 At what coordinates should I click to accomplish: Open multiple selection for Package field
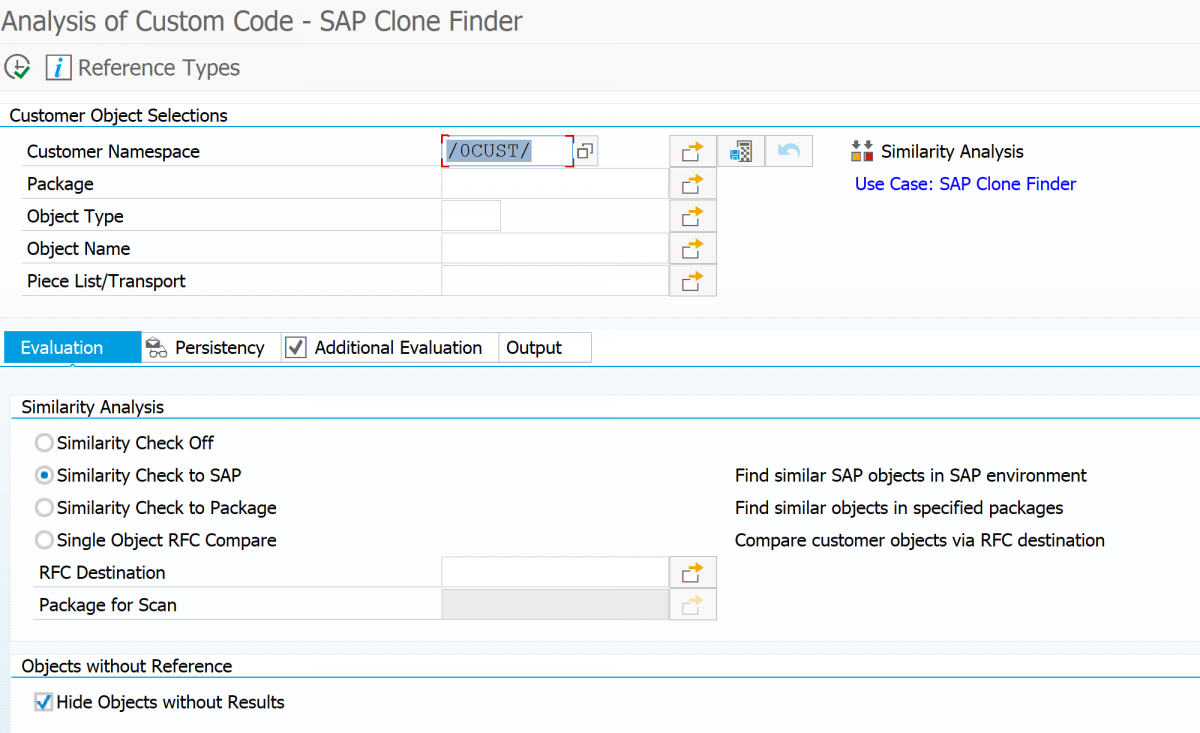click(x=692, y=183)
